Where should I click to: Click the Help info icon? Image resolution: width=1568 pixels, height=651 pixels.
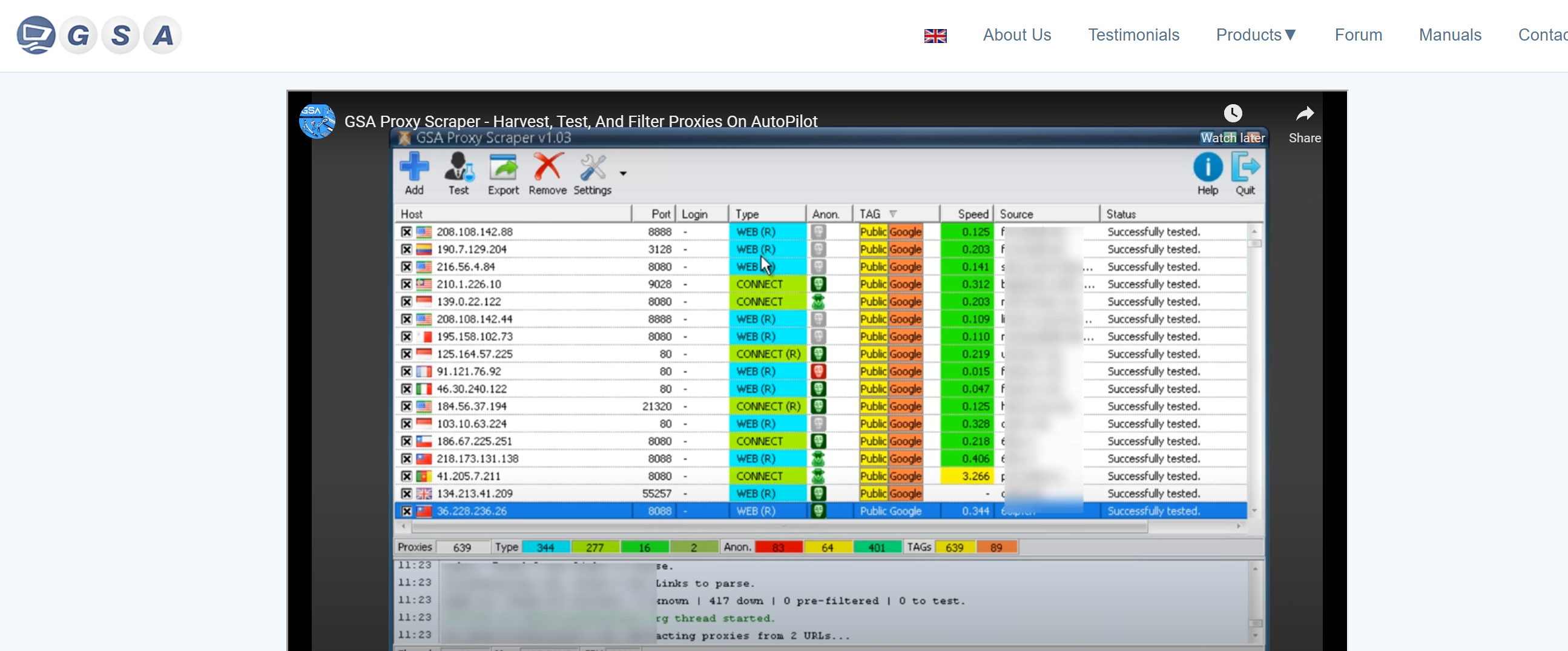click(1207, 167)
